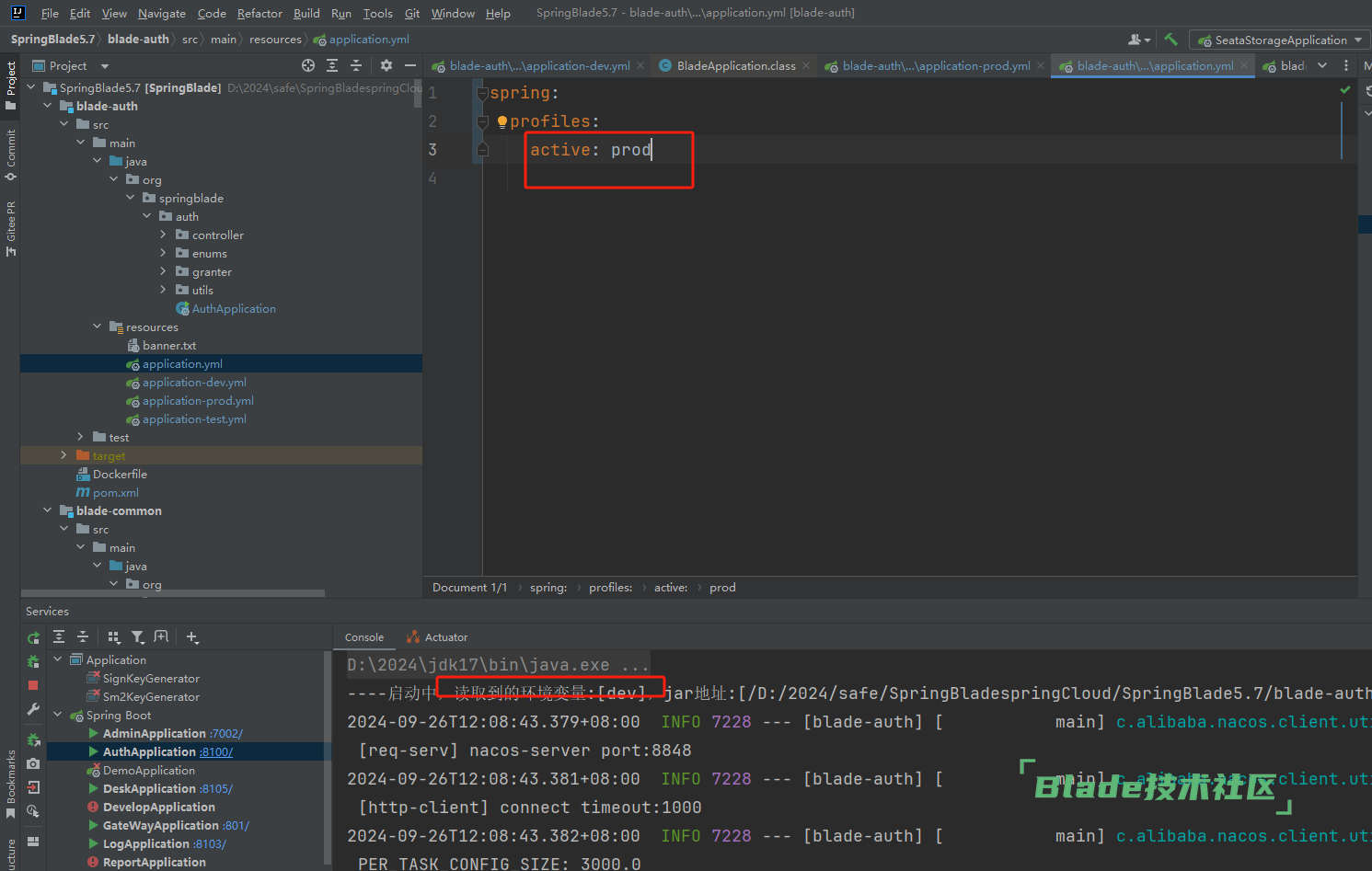The width and height of the screenshot is (1372, 871).
Task: Select the Console tab in Services
Action: point(364,637)
